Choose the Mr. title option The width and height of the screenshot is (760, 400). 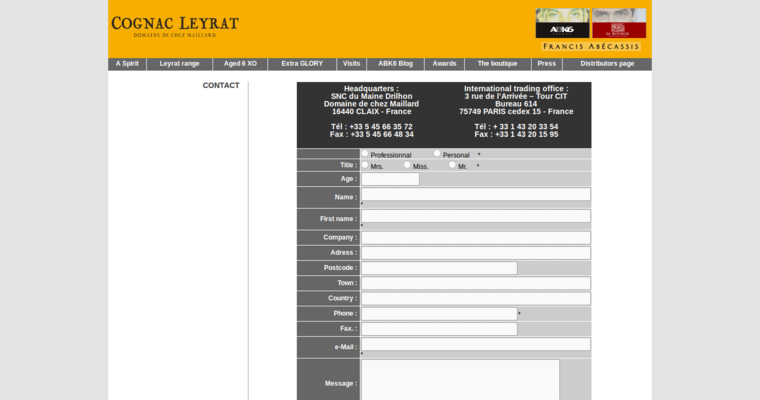coord(452,165)
